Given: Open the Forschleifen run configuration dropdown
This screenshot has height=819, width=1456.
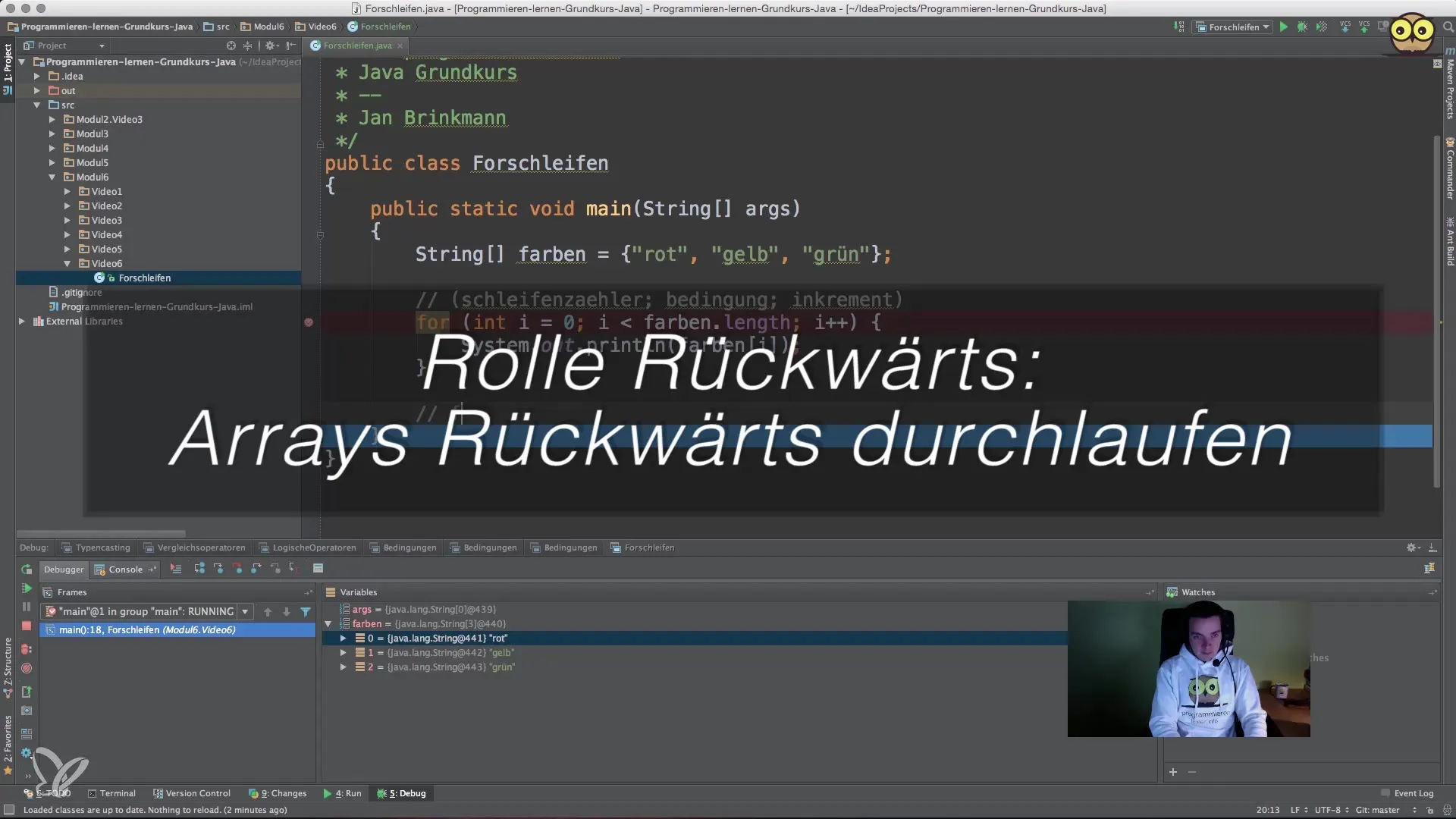Looking at the screenshot, I should (1233, 27).
